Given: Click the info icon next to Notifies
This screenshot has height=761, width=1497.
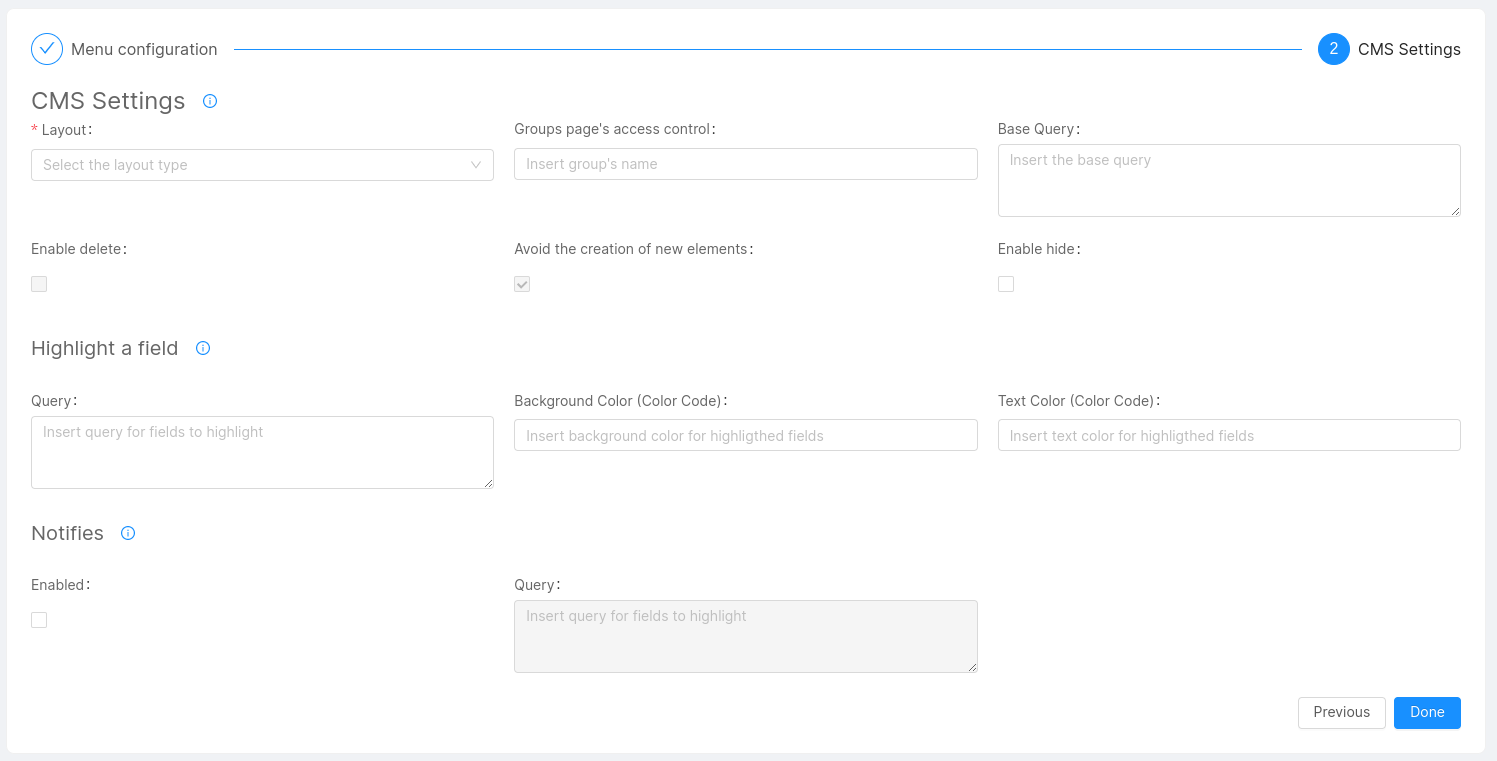Looking at the screenshot, I should pos(127,533).
